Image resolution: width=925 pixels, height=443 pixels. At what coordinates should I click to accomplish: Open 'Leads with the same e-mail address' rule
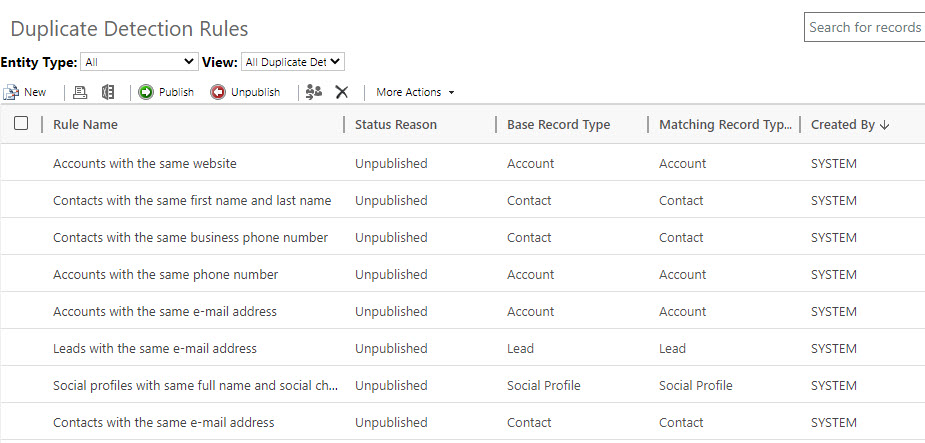[154, 348]
